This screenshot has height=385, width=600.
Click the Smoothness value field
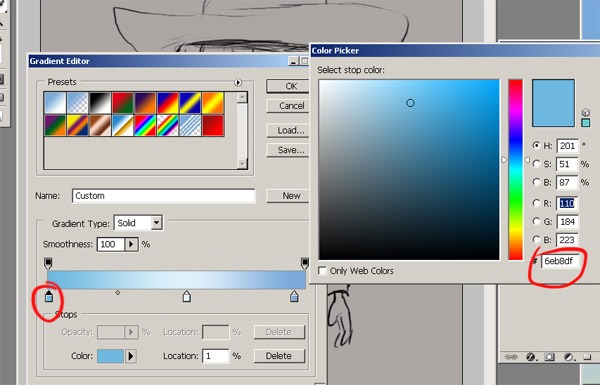(x=111, y=244)
